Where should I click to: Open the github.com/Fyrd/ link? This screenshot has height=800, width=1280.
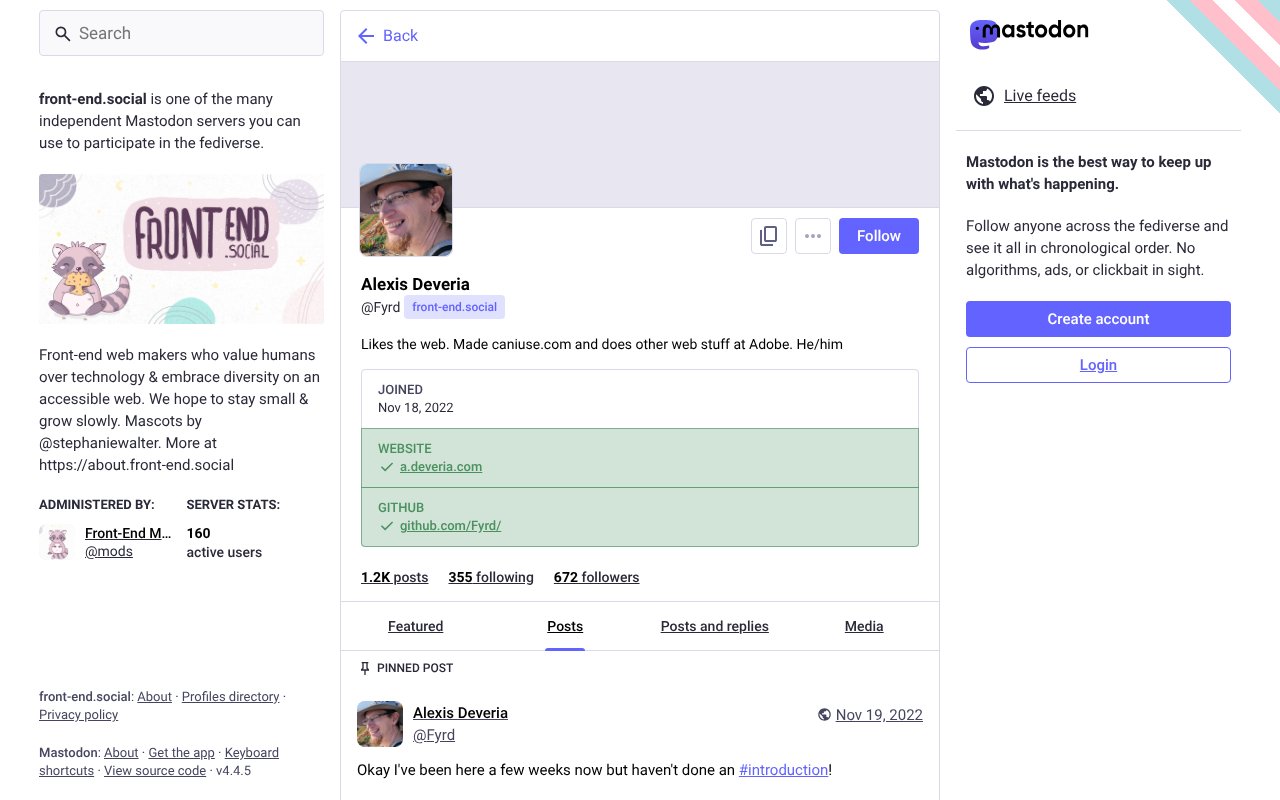click(450, 526)
